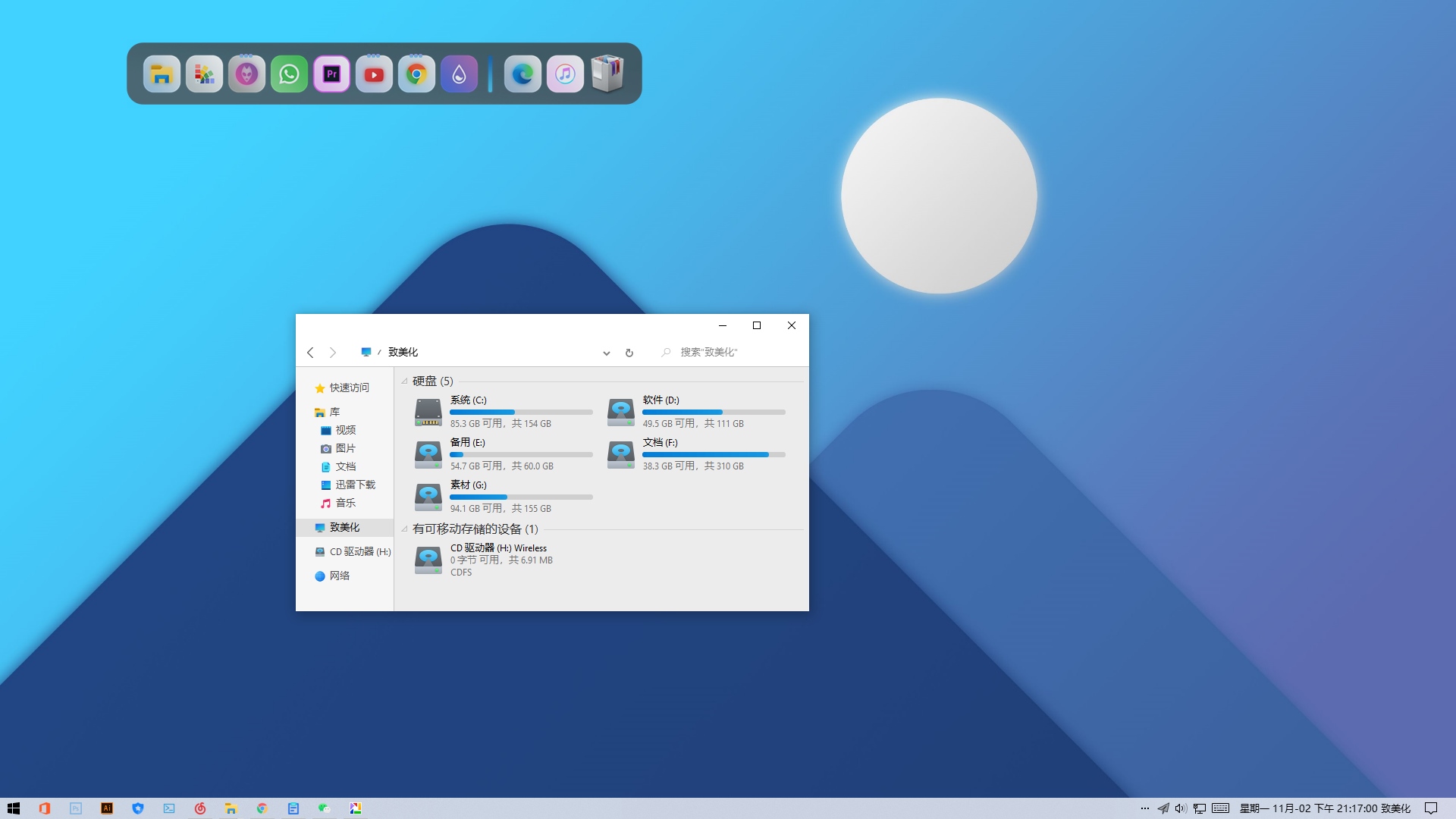Screen dimensions: 1456x819
Task: Collapse the 硬盘 (5) group
Action: 404,381
